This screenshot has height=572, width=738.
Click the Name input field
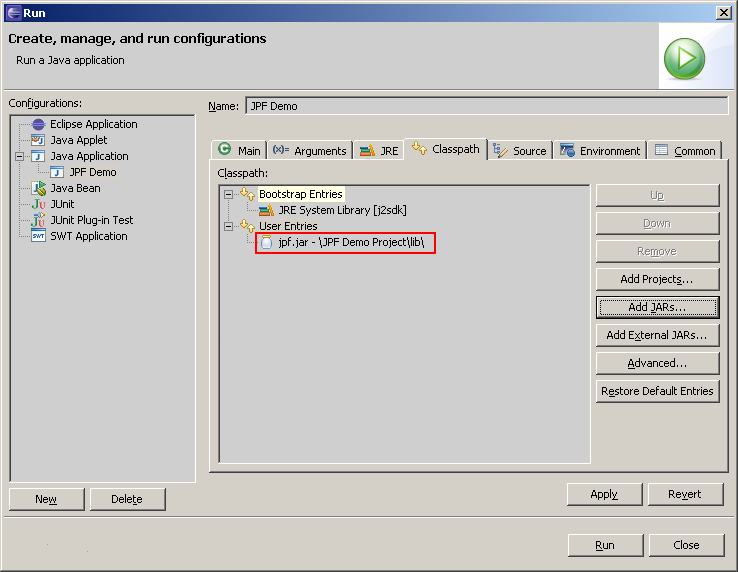(486, 106)
